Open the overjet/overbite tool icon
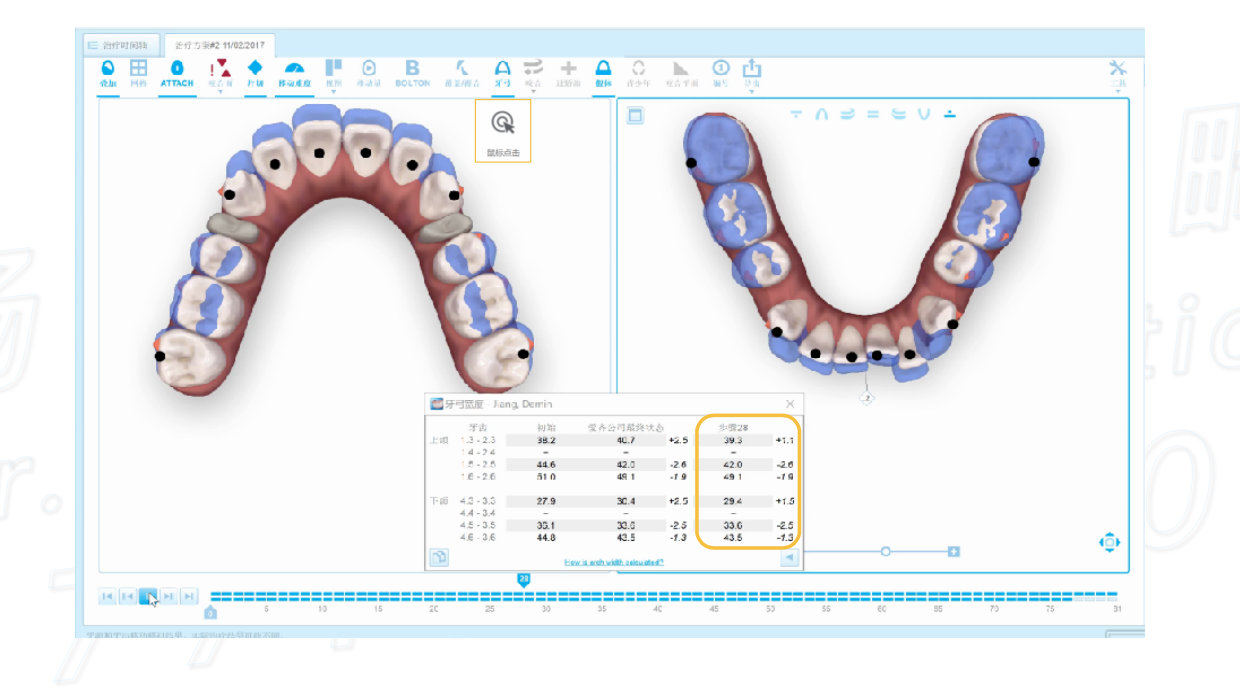Screen dimensions: 1240x700 pyautogui.click(x=460, y=68)
